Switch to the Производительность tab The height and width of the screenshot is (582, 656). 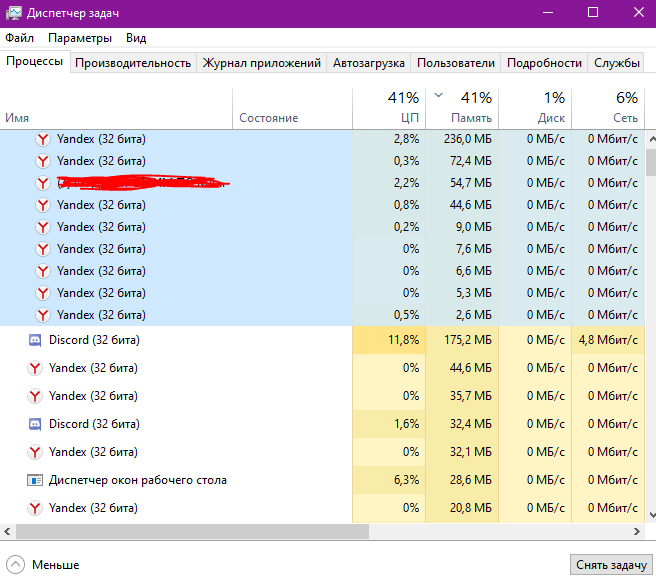tap(132, 62)
